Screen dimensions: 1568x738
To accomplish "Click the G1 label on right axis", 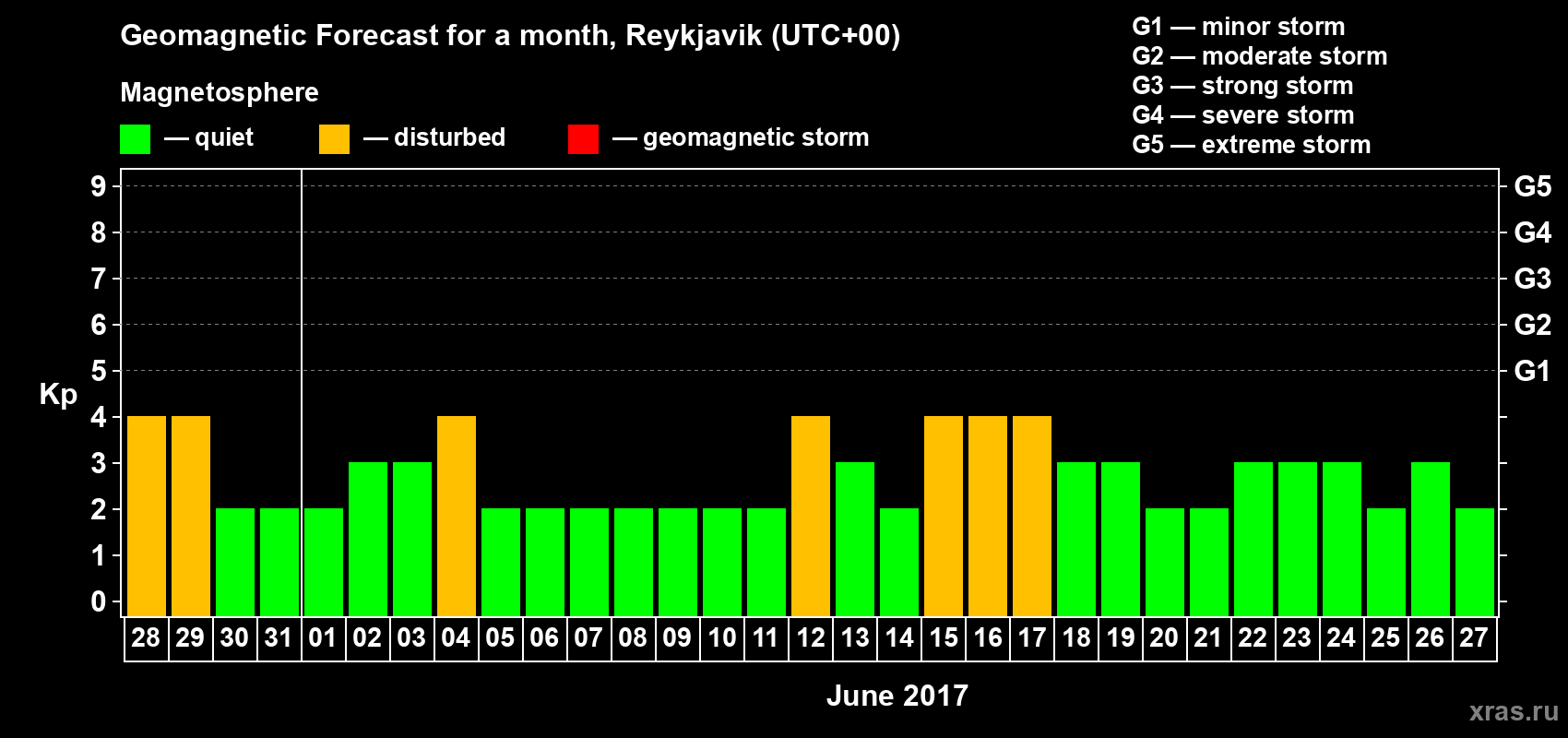I will click(x=1532, y=371).
